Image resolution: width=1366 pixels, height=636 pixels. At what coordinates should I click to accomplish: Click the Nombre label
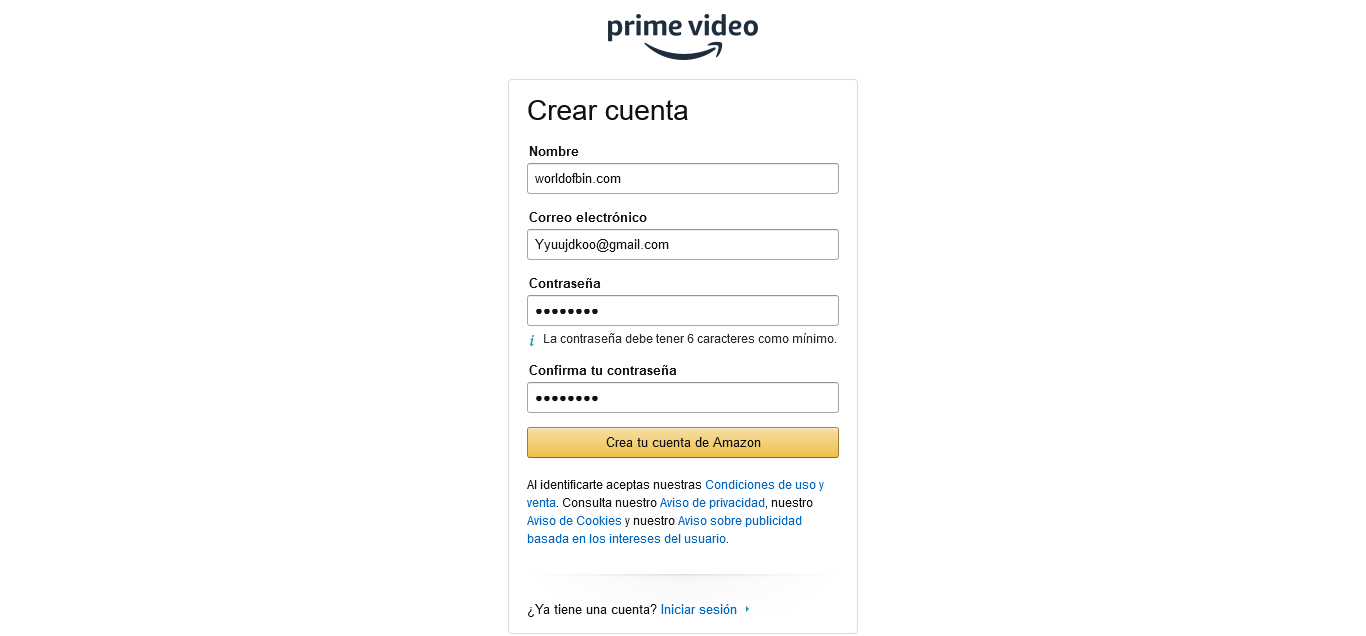[554, 152]
